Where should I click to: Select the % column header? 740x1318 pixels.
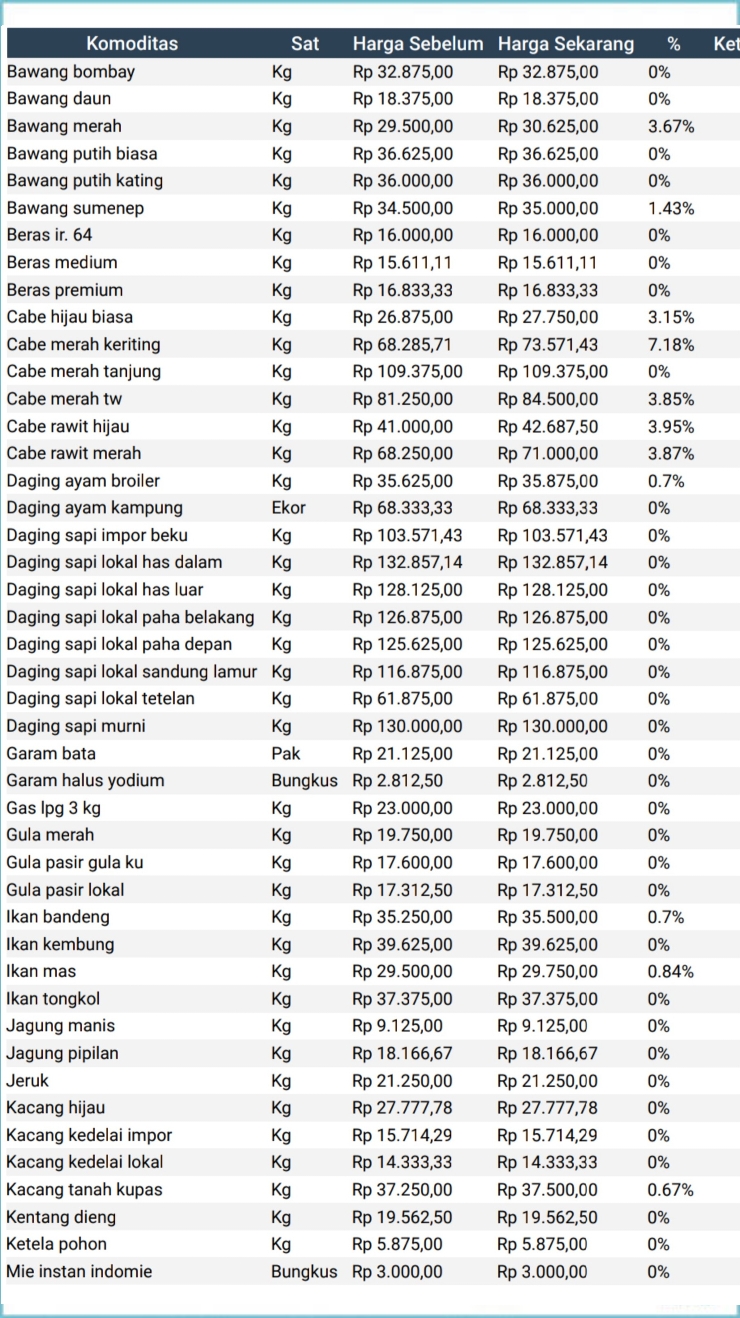pyautogui.click(x=673, y=43)
